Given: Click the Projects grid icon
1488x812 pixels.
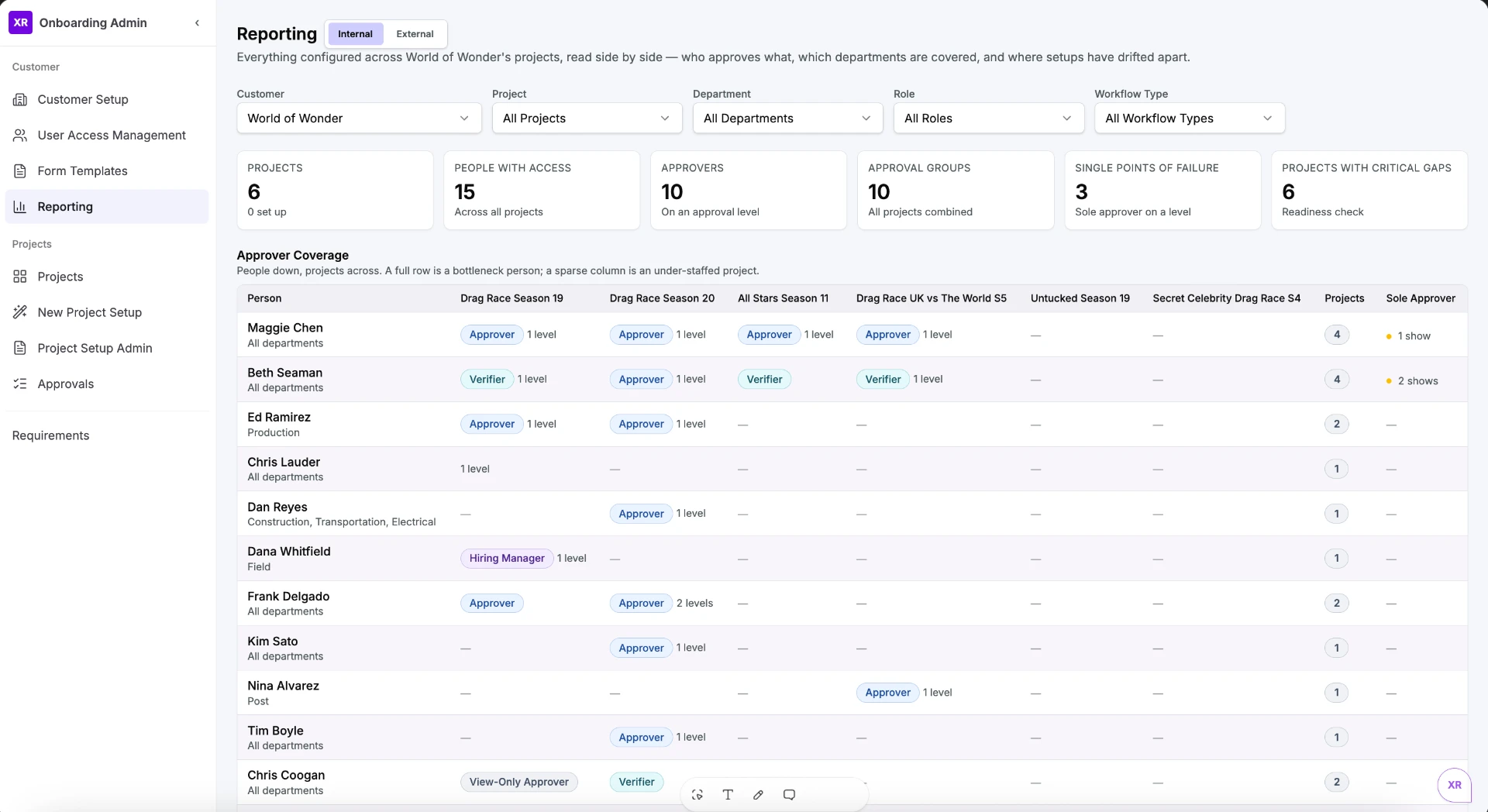Looking at the screenshot, I should pos(20,277).
